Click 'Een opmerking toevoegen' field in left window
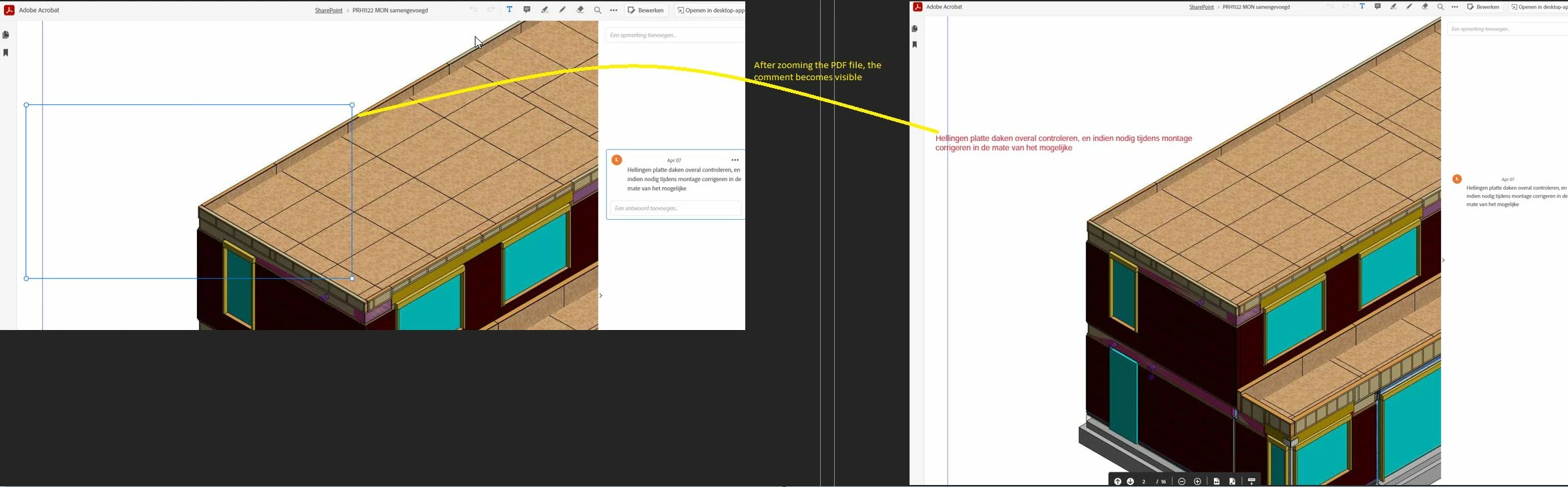 click(x=674, y=35)
